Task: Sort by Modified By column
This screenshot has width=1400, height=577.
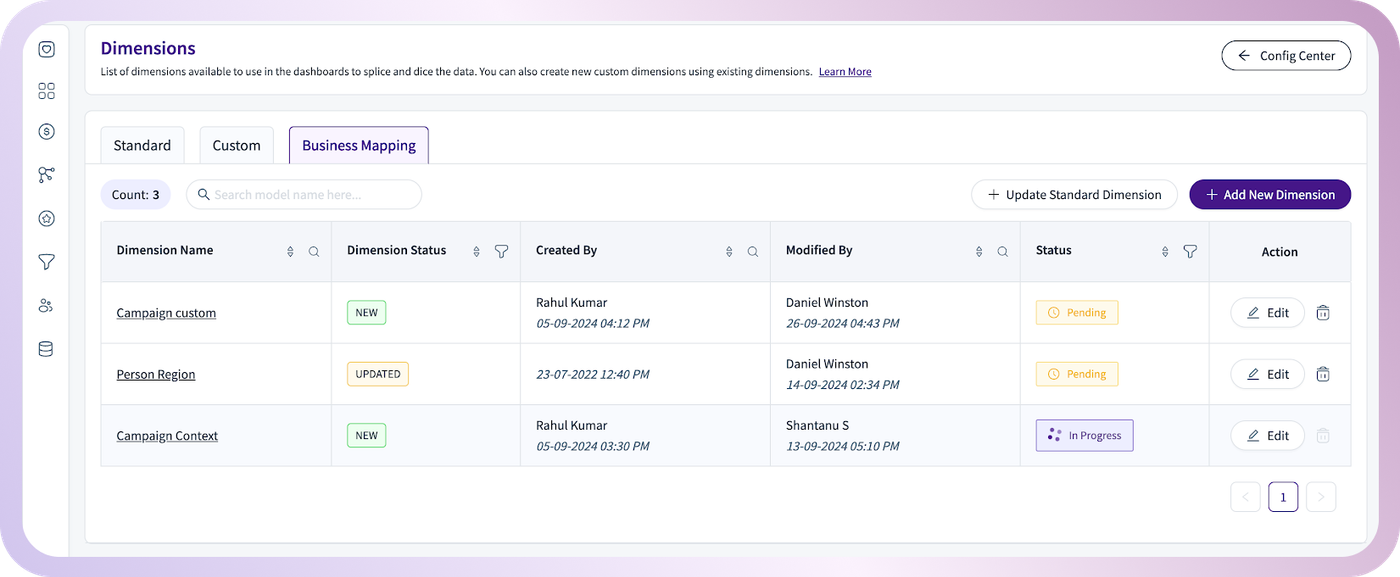Action: (x=979, y=252)
